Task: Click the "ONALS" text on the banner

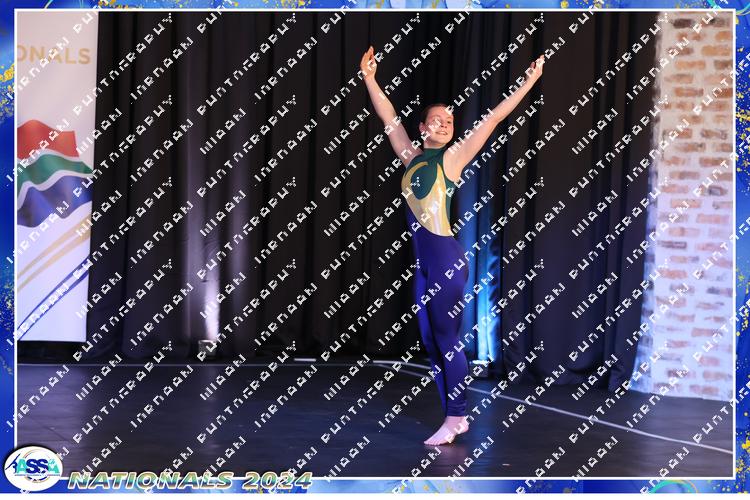Action: (x=55, y=56)
